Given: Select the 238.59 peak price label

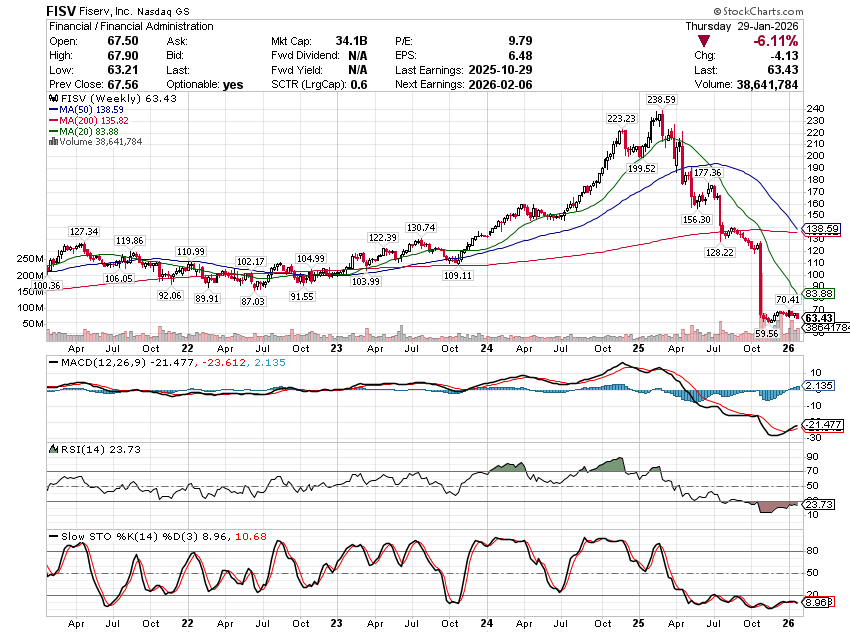Looking at the screenshot, I should 661,100.
